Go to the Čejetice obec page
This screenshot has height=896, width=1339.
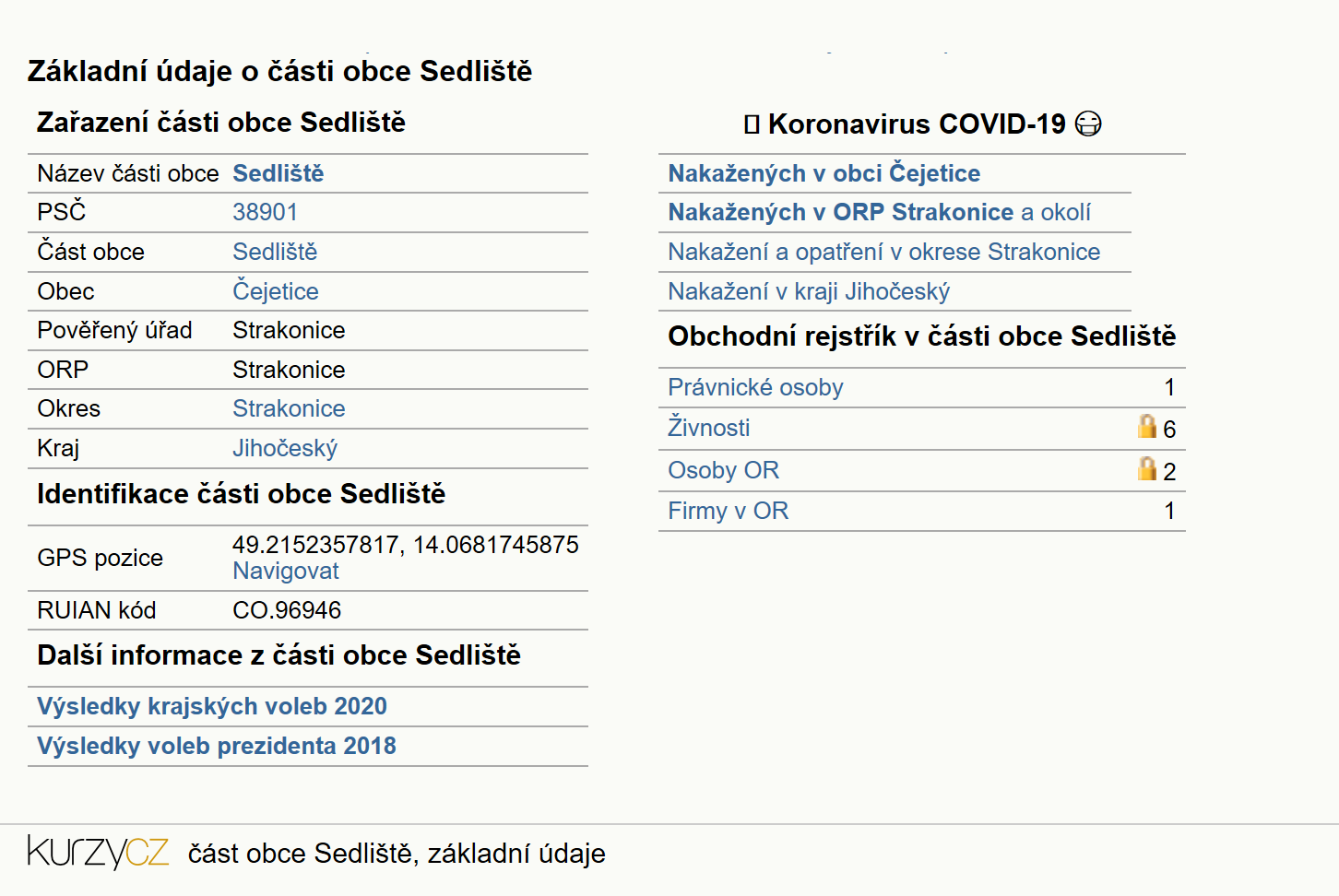[x=275, y=290]
